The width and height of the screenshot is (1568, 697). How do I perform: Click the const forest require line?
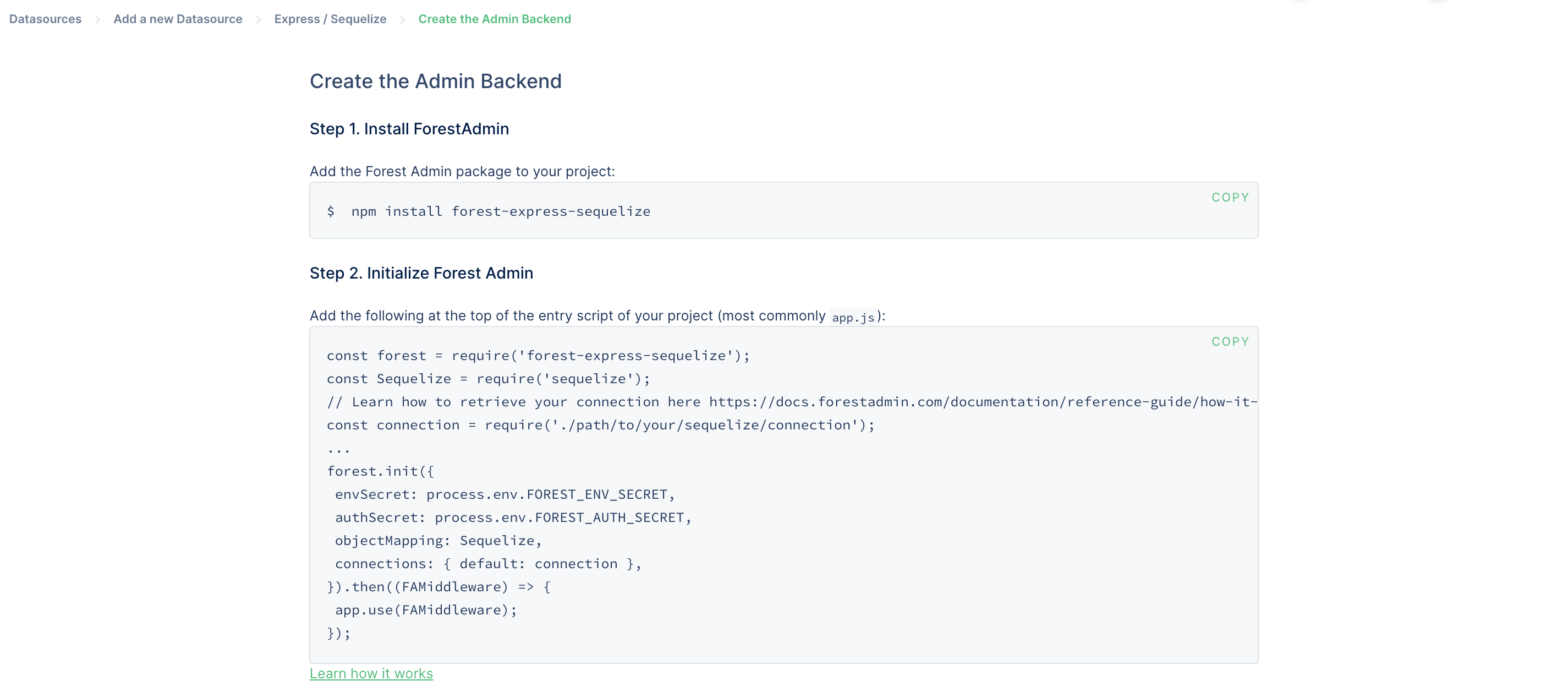coord(538,356)
